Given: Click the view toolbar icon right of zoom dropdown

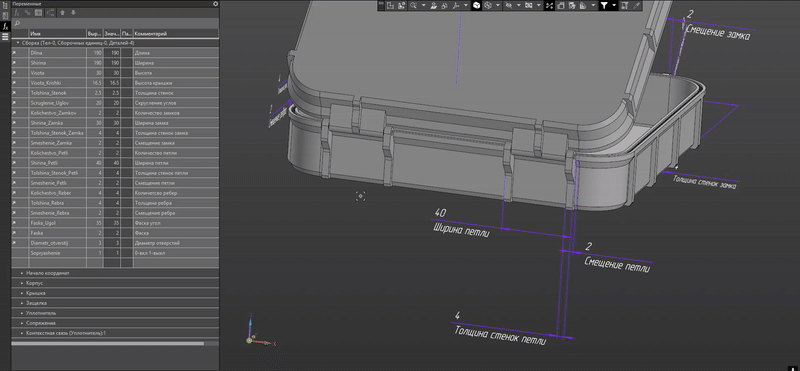Looking at the screenshot, I should 434,6.
